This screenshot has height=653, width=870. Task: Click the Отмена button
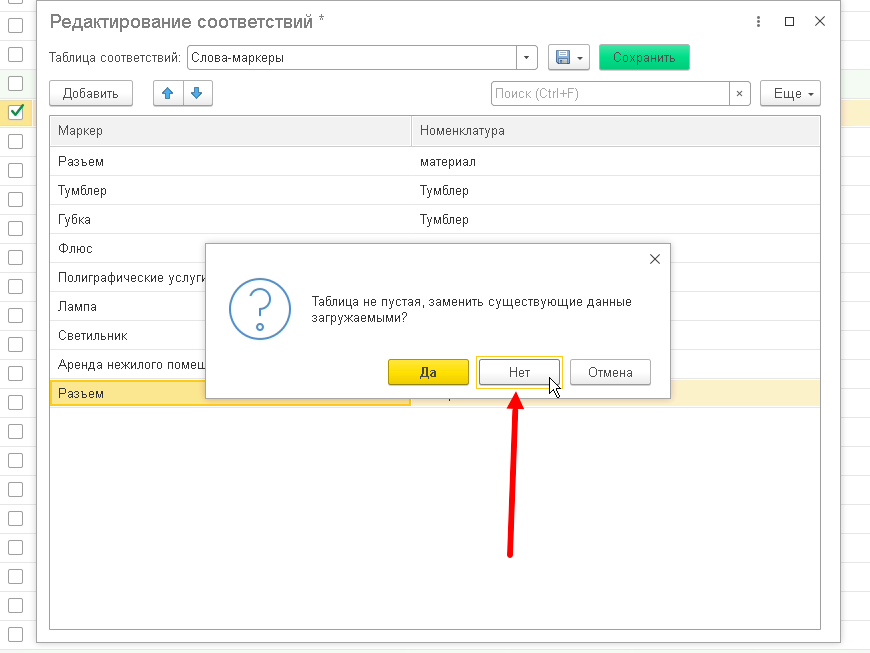[x=610, y=372]
